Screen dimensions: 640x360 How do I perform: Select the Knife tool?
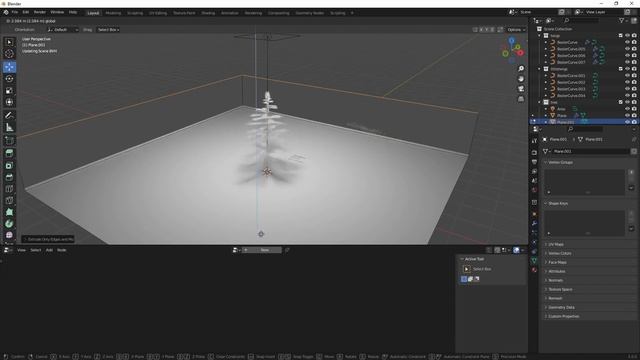pyautogui.click(x=9, y=200)
